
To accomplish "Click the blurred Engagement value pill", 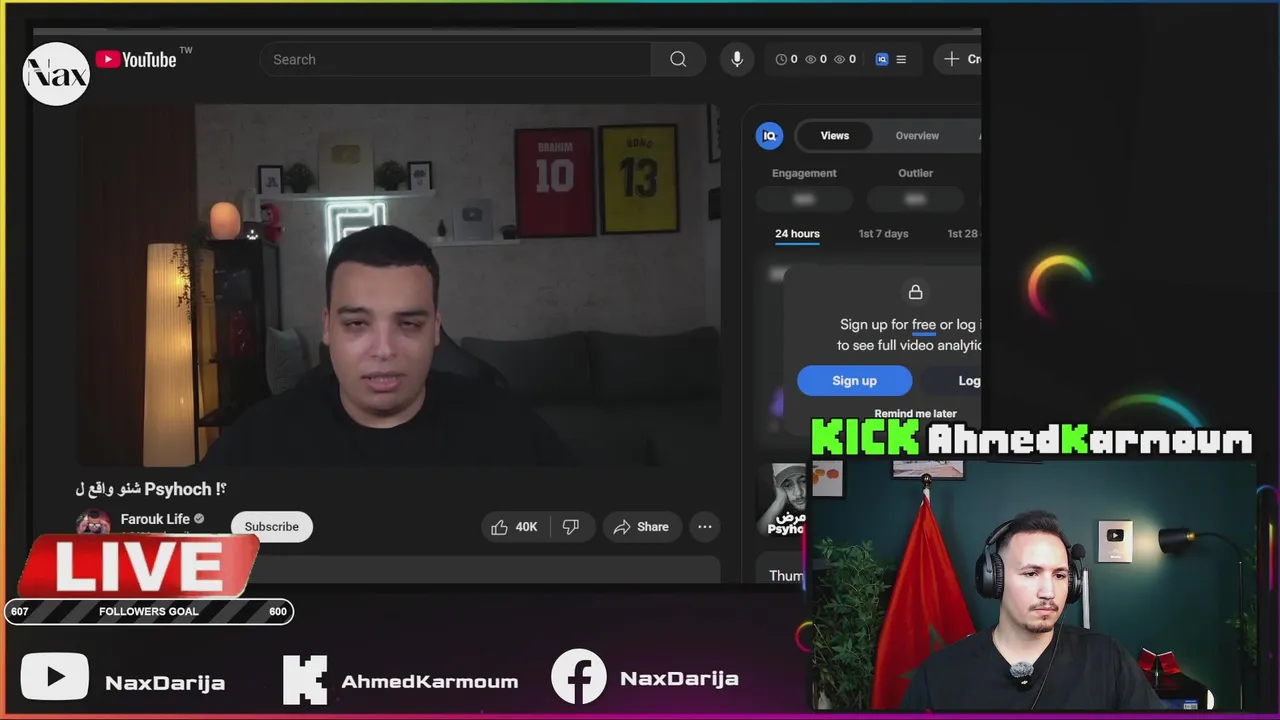I will tap(804, 199).
